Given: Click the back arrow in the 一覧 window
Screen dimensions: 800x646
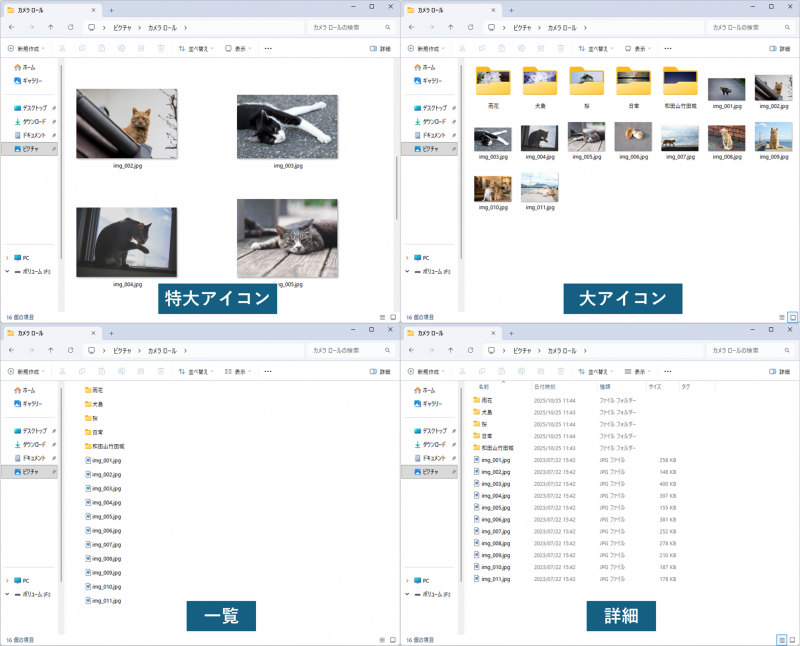Looking at the screenshot, I should click(10, 351).
